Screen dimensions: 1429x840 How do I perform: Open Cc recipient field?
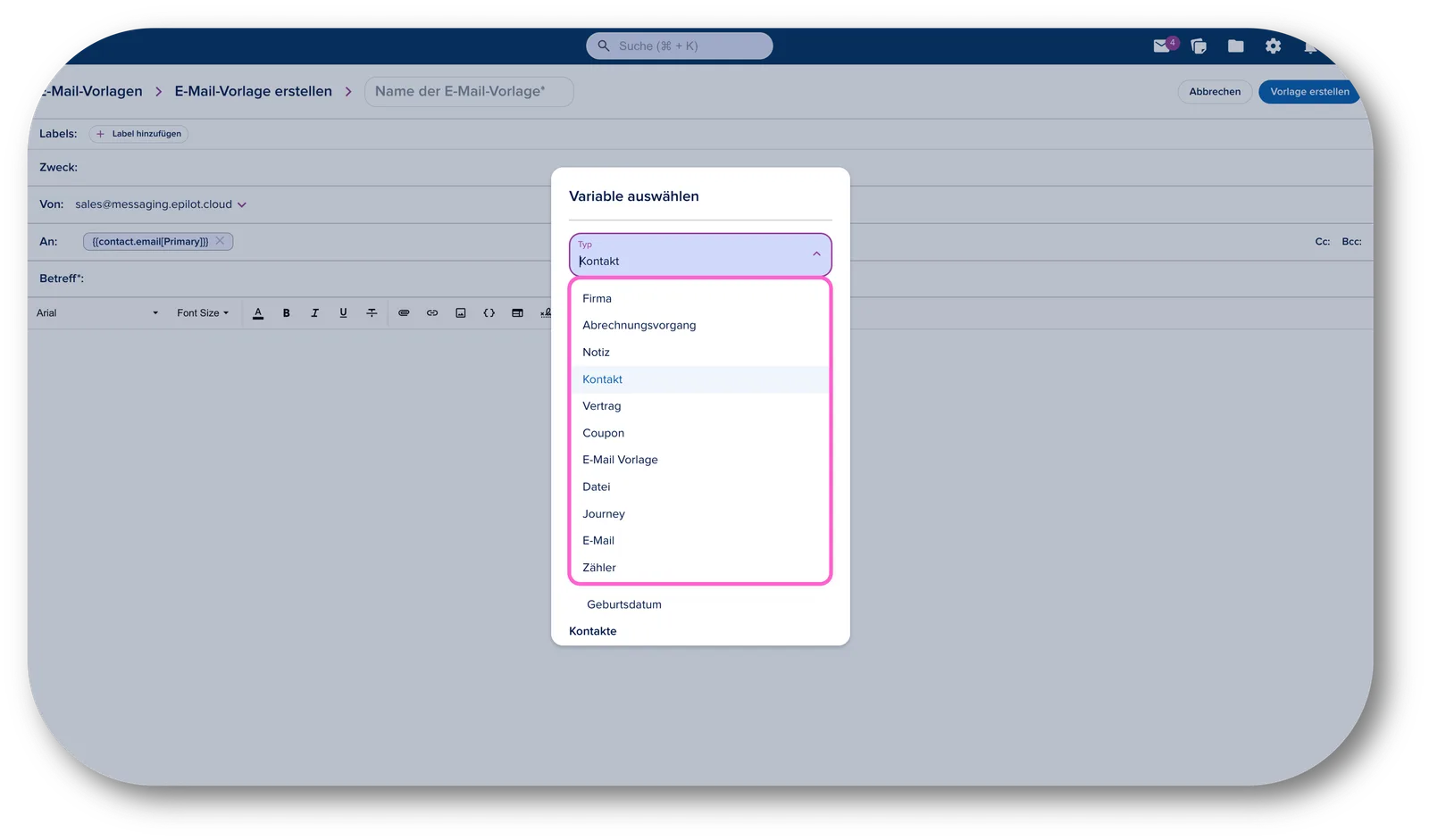coord(1322,242)
